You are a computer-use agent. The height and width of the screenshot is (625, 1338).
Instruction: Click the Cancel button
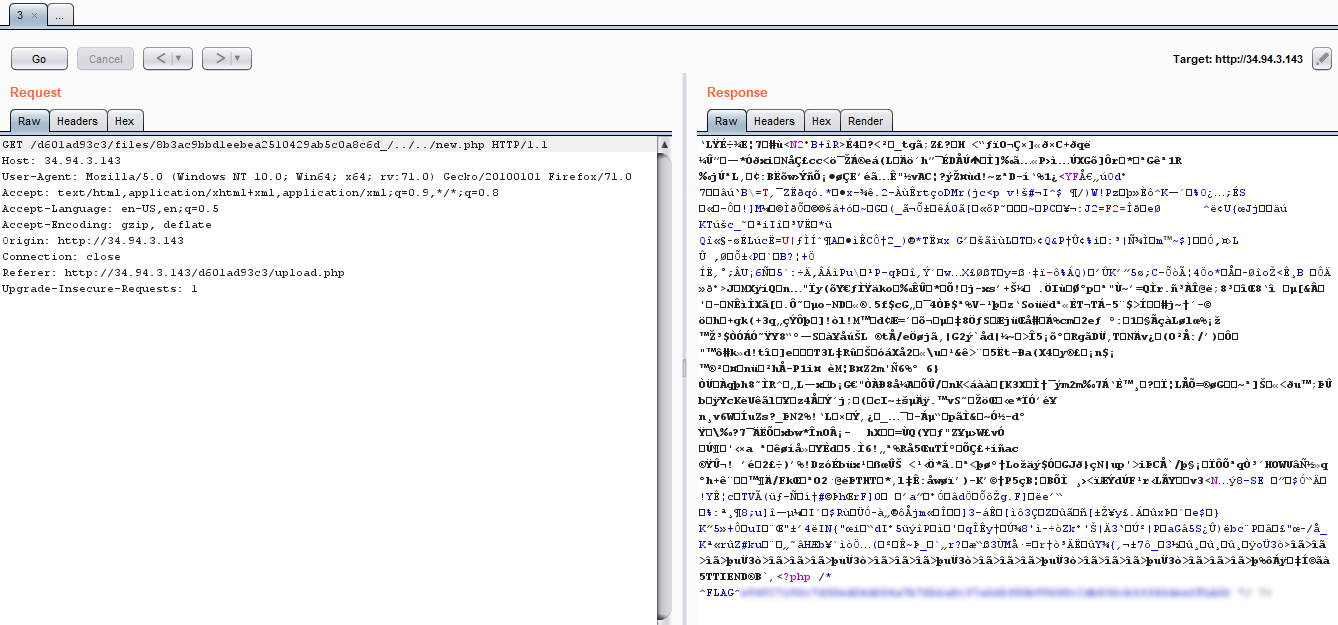pos(105,59)
